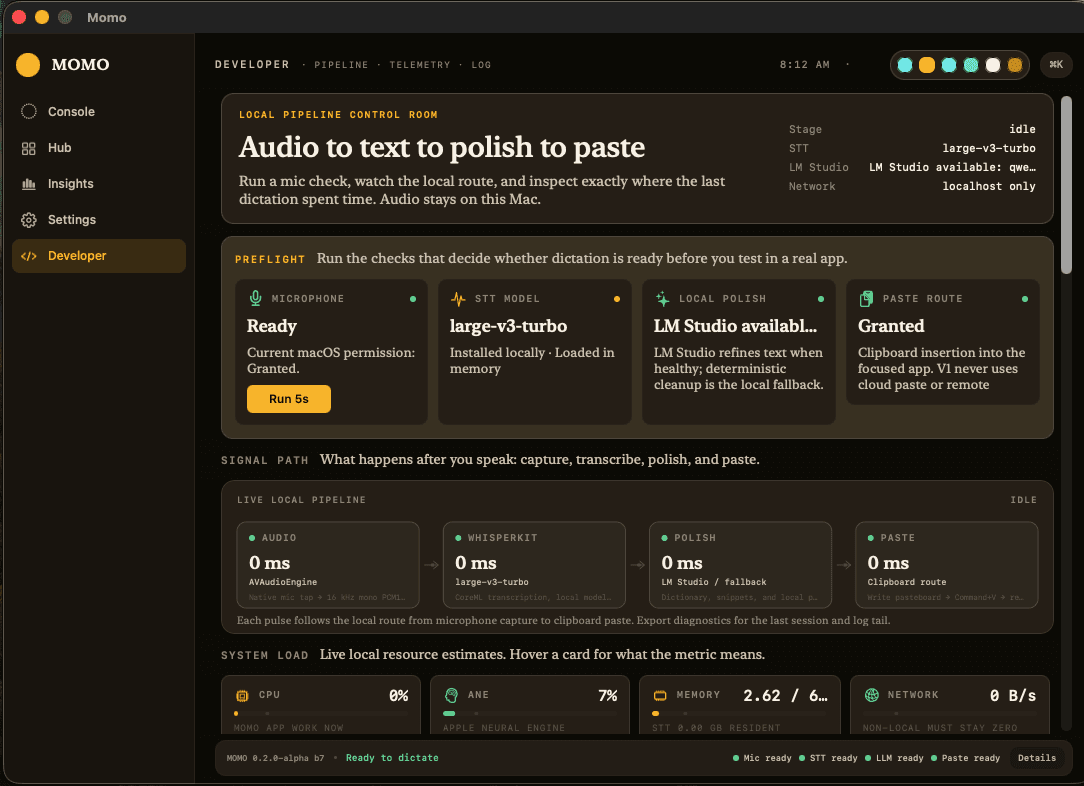Click the Paste ready status indicator
The image size is (1084, 786).
coord(965,758)
